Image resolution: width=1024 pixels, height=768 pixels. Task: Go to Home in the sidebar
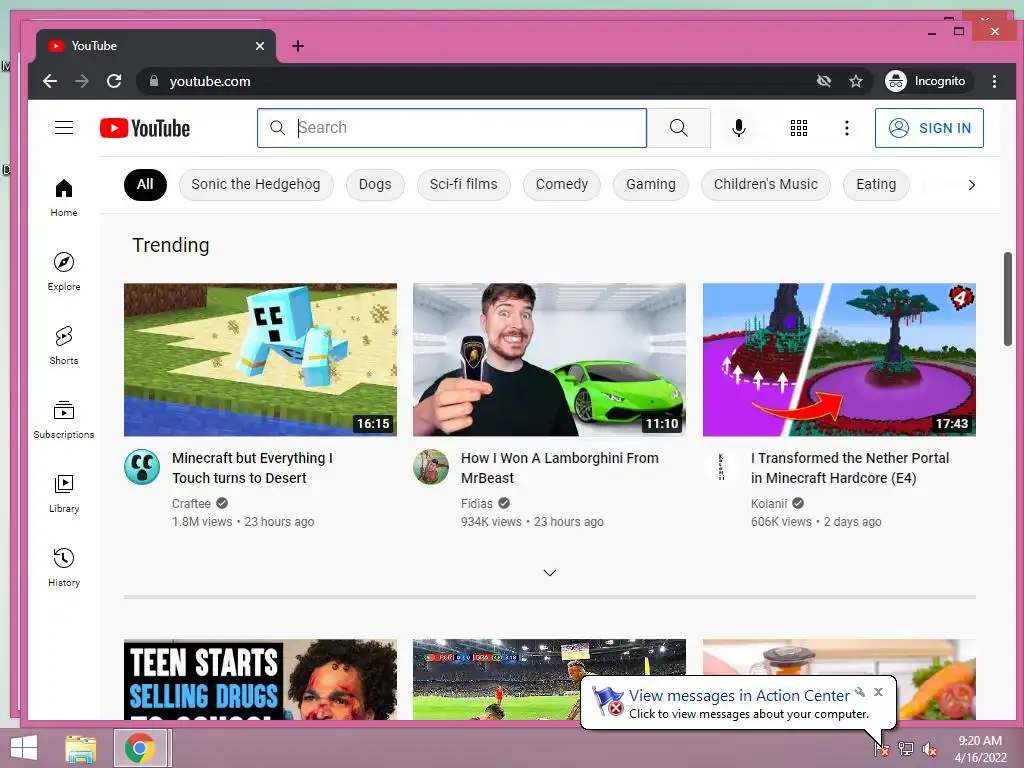tap(64, 198)
